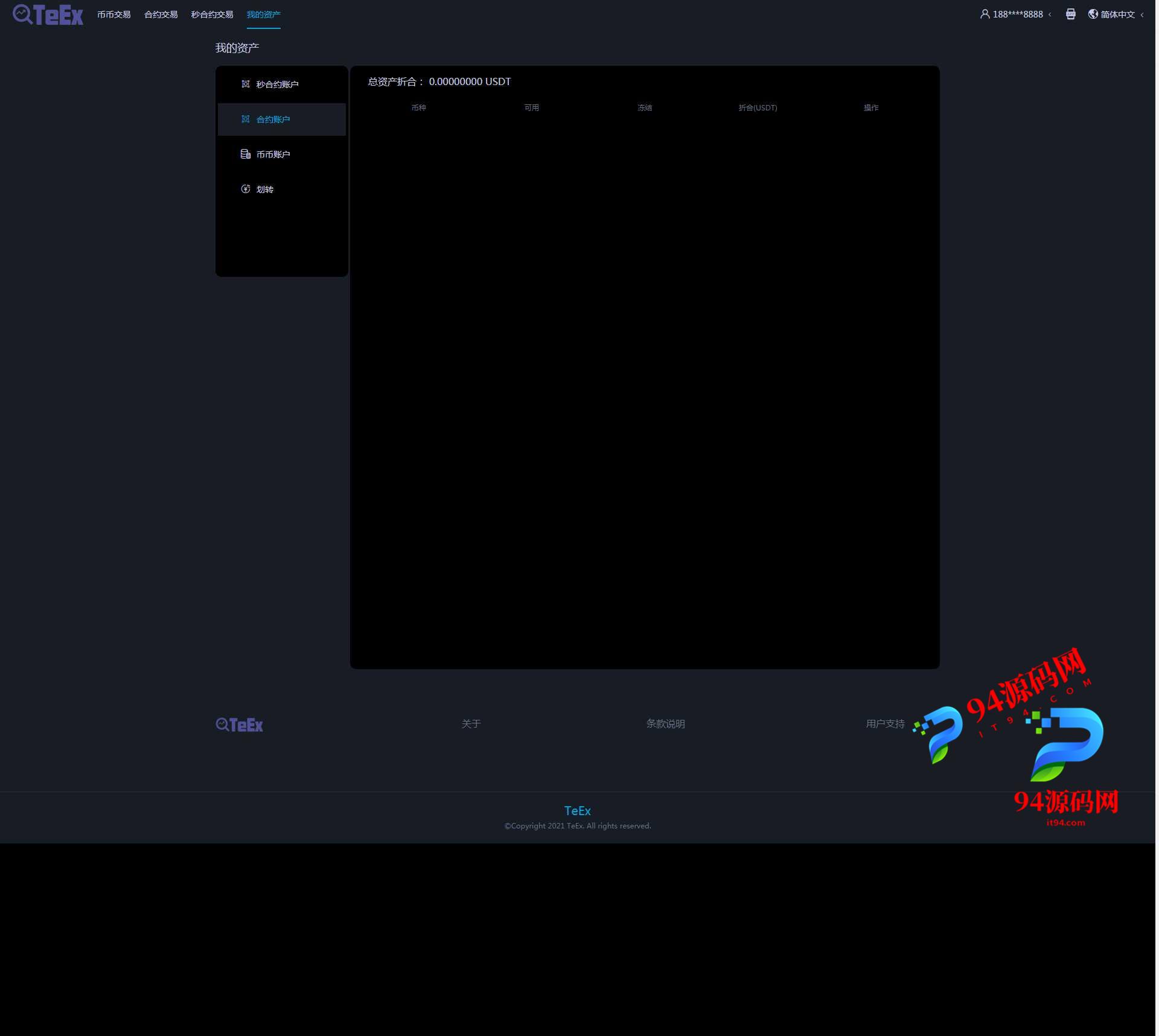Open 划转 transfer in sidebar
1159x1036 pixels.
(x=283, y=189)
